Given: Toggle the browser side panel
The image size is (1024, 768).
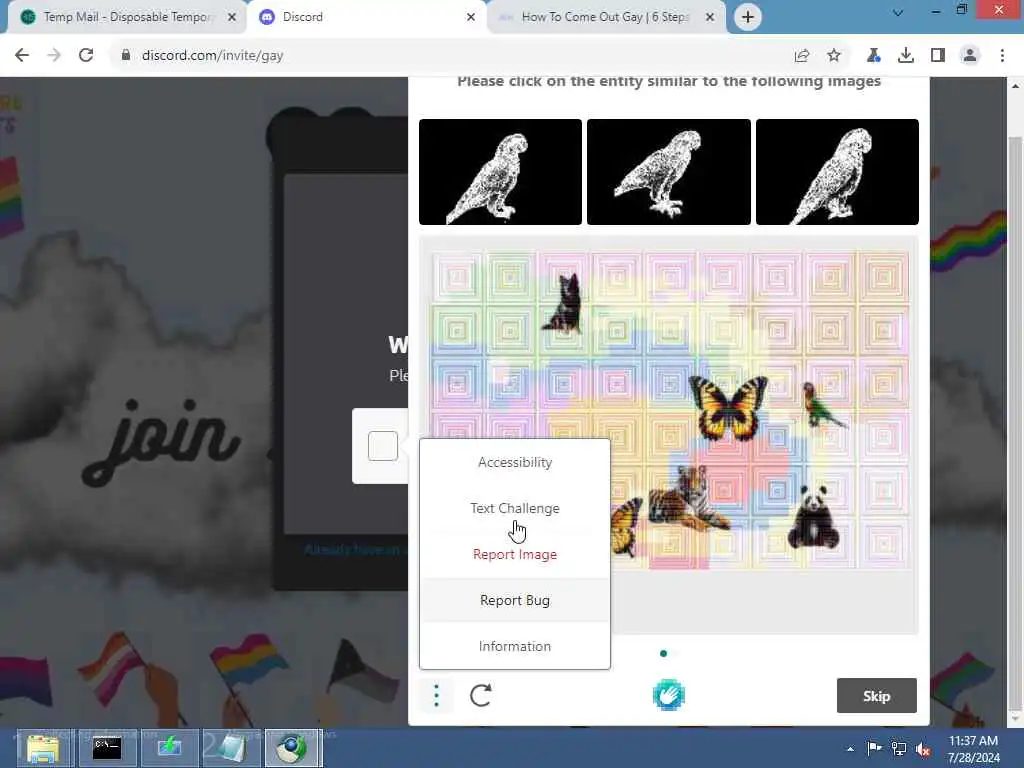Looking at the screenshot, I should 938,56.
